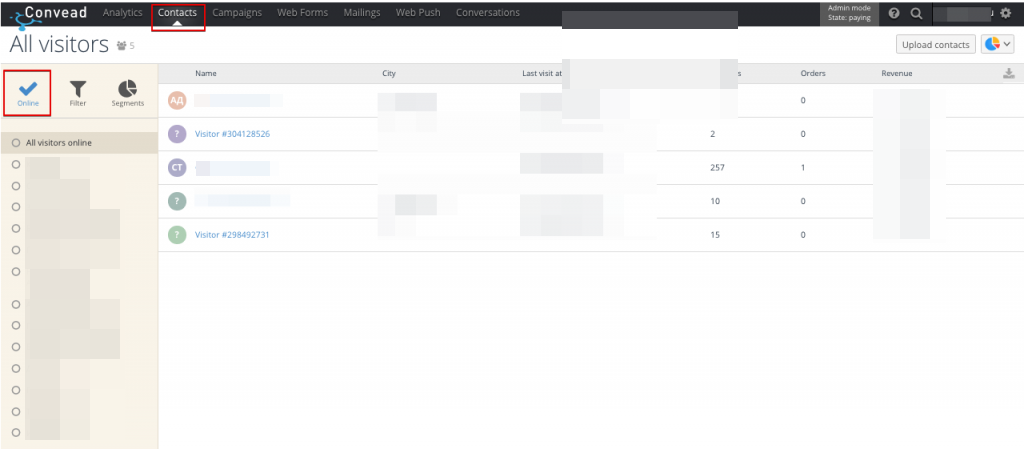Sort by the Name column
The width and height of the screenshot is (1024, 449).
tap(206, 73)
